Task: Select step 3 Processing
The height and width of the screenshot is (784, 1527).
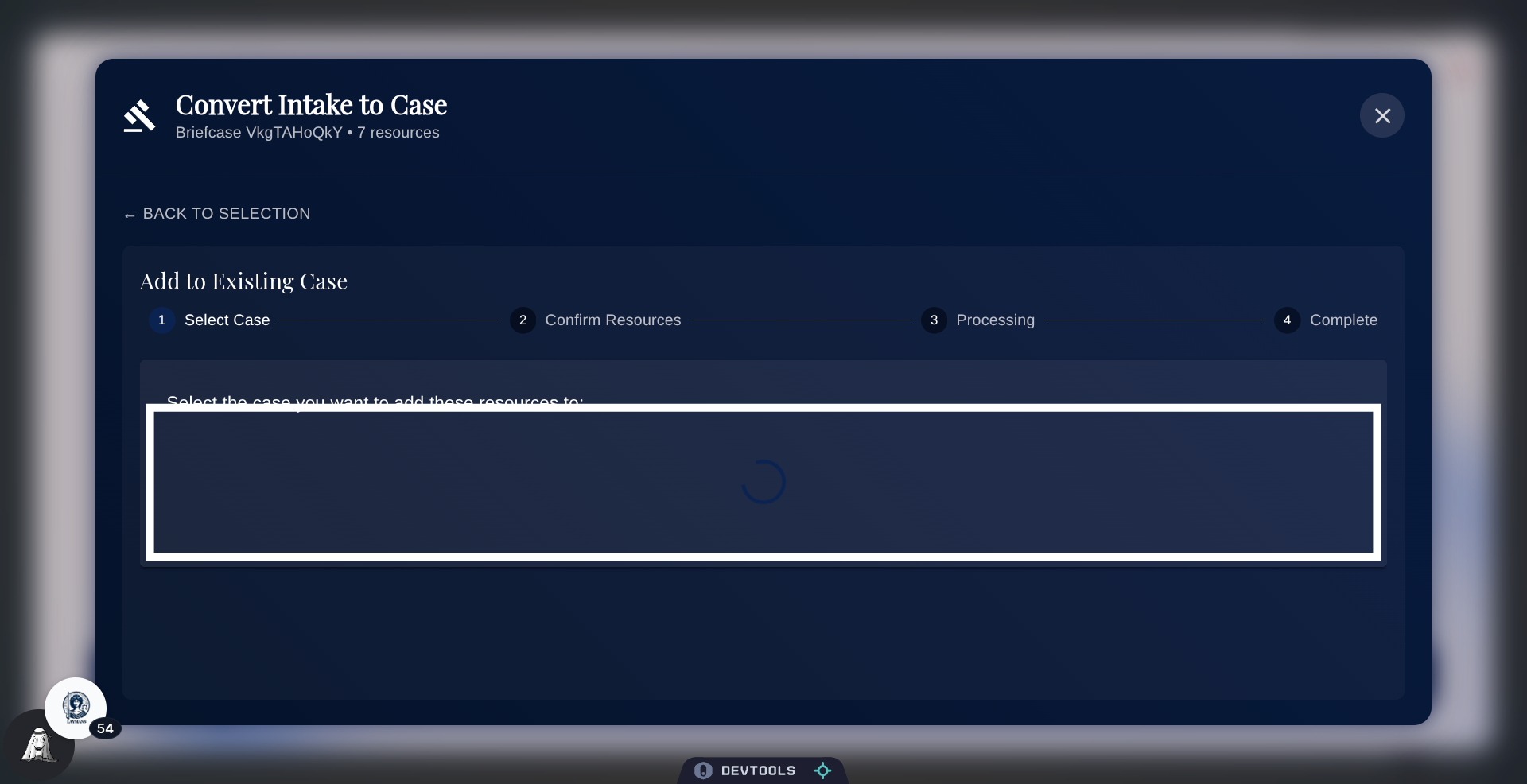Action: coord(977,320)
